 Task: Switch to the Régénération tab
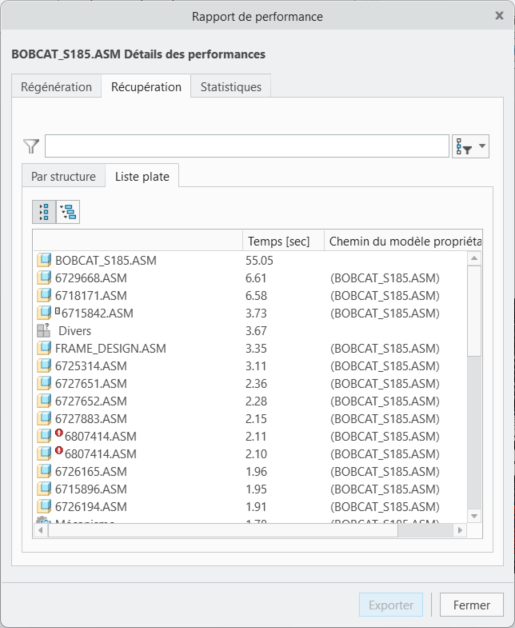coord(56,87)
